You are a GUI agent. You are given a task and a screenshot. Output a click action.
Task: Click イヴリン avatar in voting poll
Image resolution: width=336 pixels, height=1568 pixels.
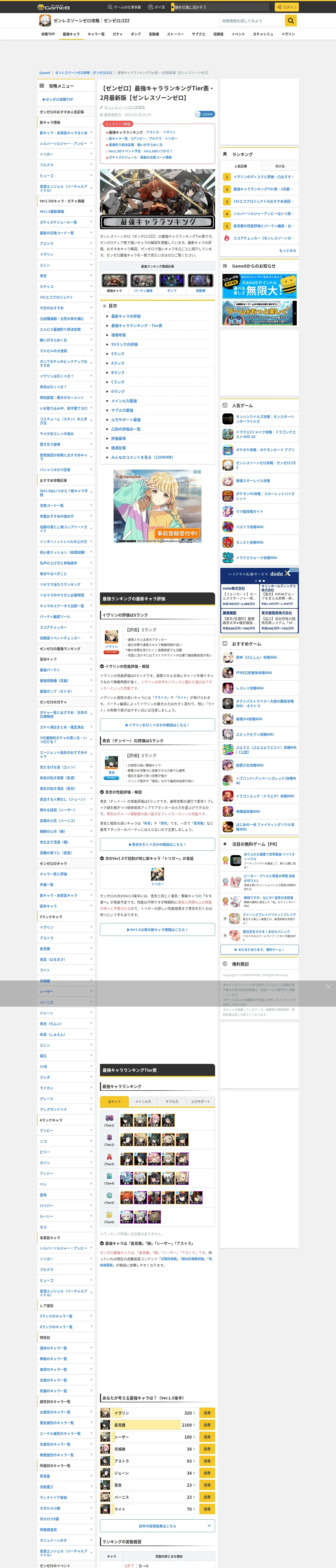tap(105, 1413)
